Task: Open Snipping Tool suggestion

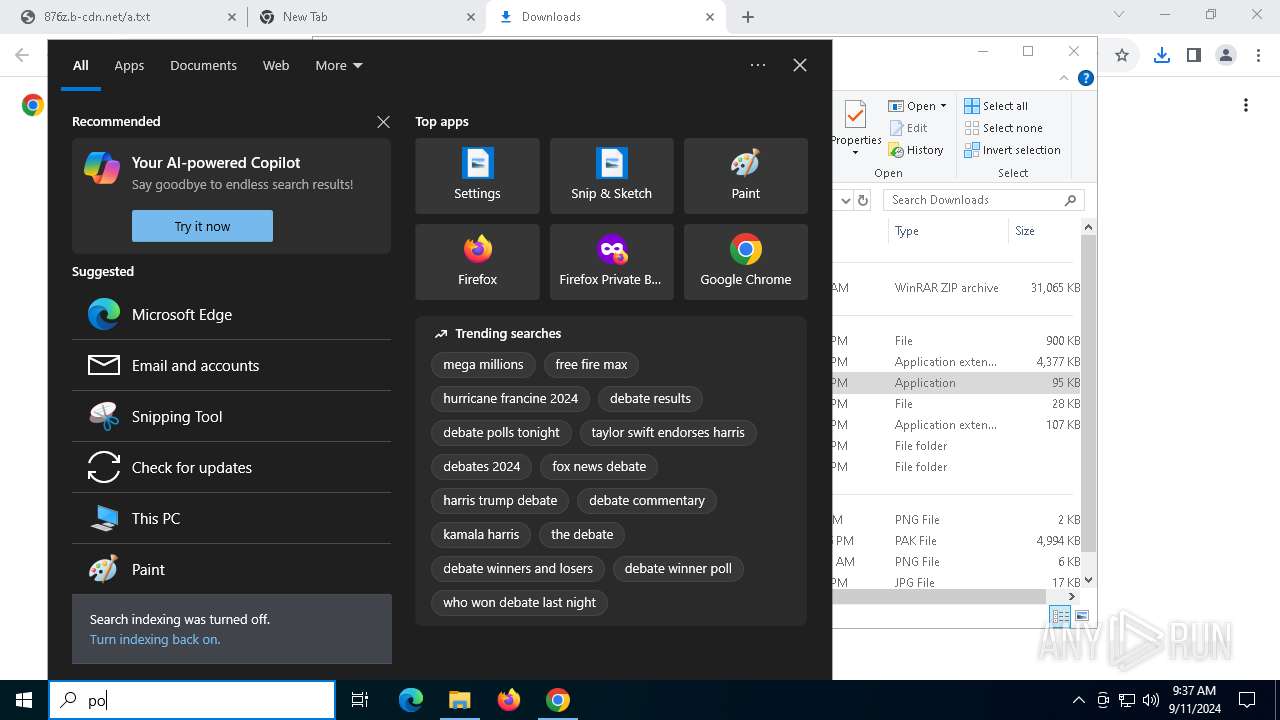Action: [x=231, y=416]
